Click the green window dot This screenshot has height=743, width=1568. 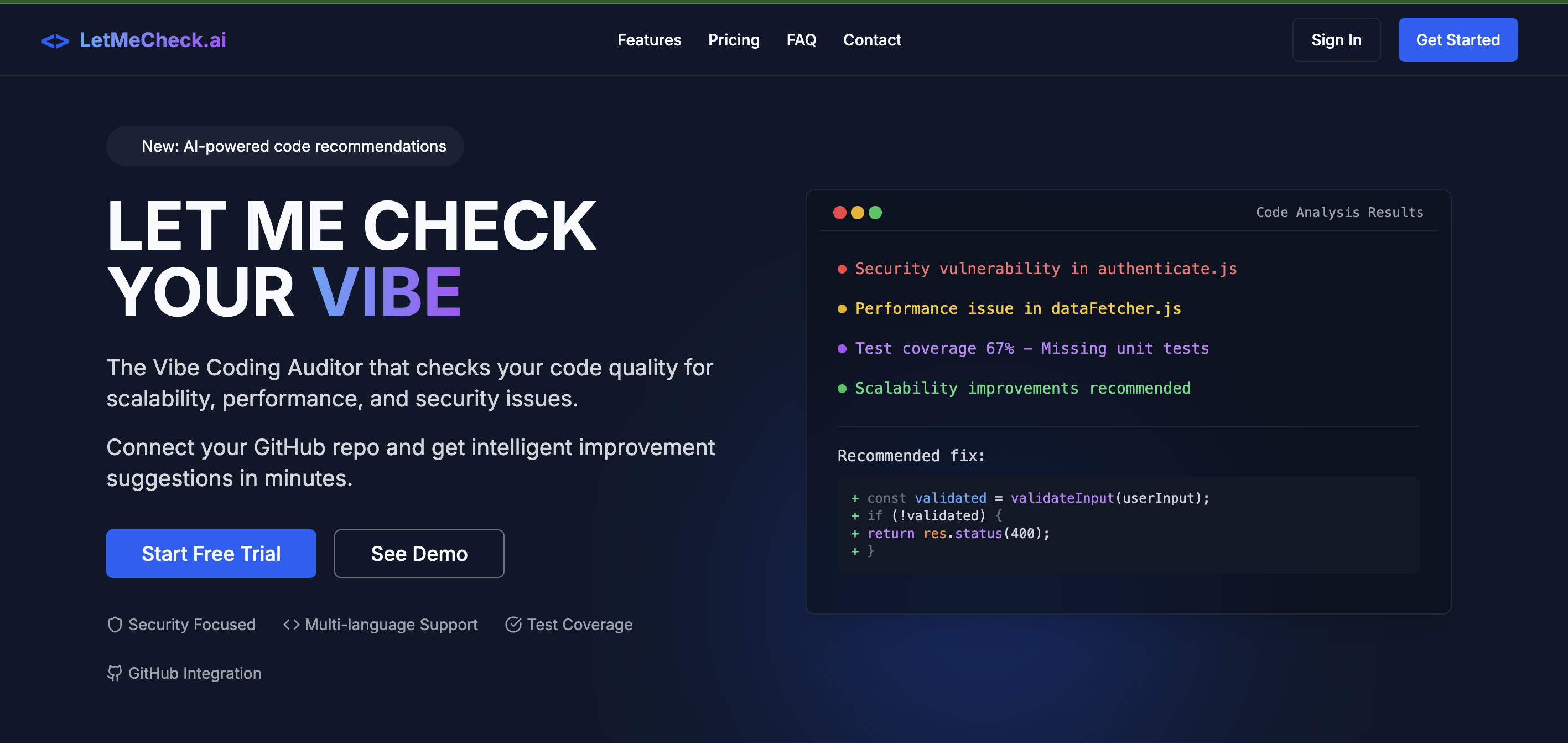pyautogui.click(x=875, y=213)
